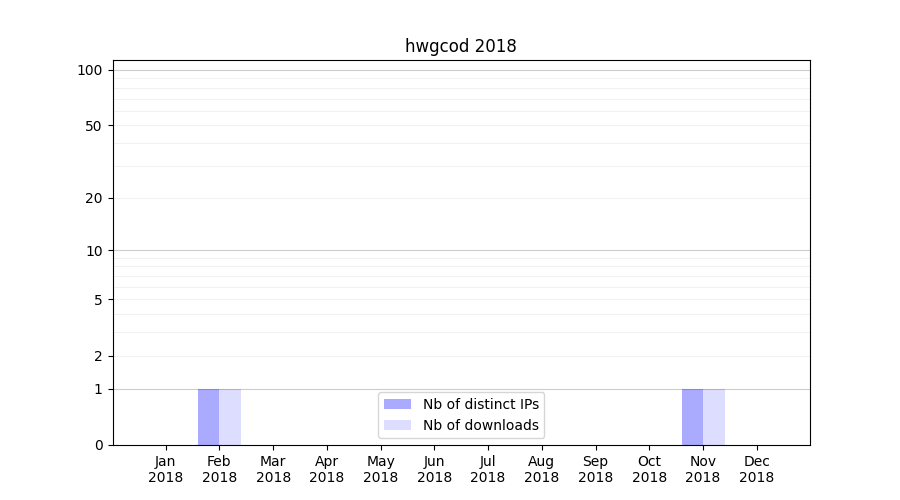Viewport: 900px width, 500px height.
Task: Select the 'Nb of downloads' legend label
Action: tap(480, 425)
